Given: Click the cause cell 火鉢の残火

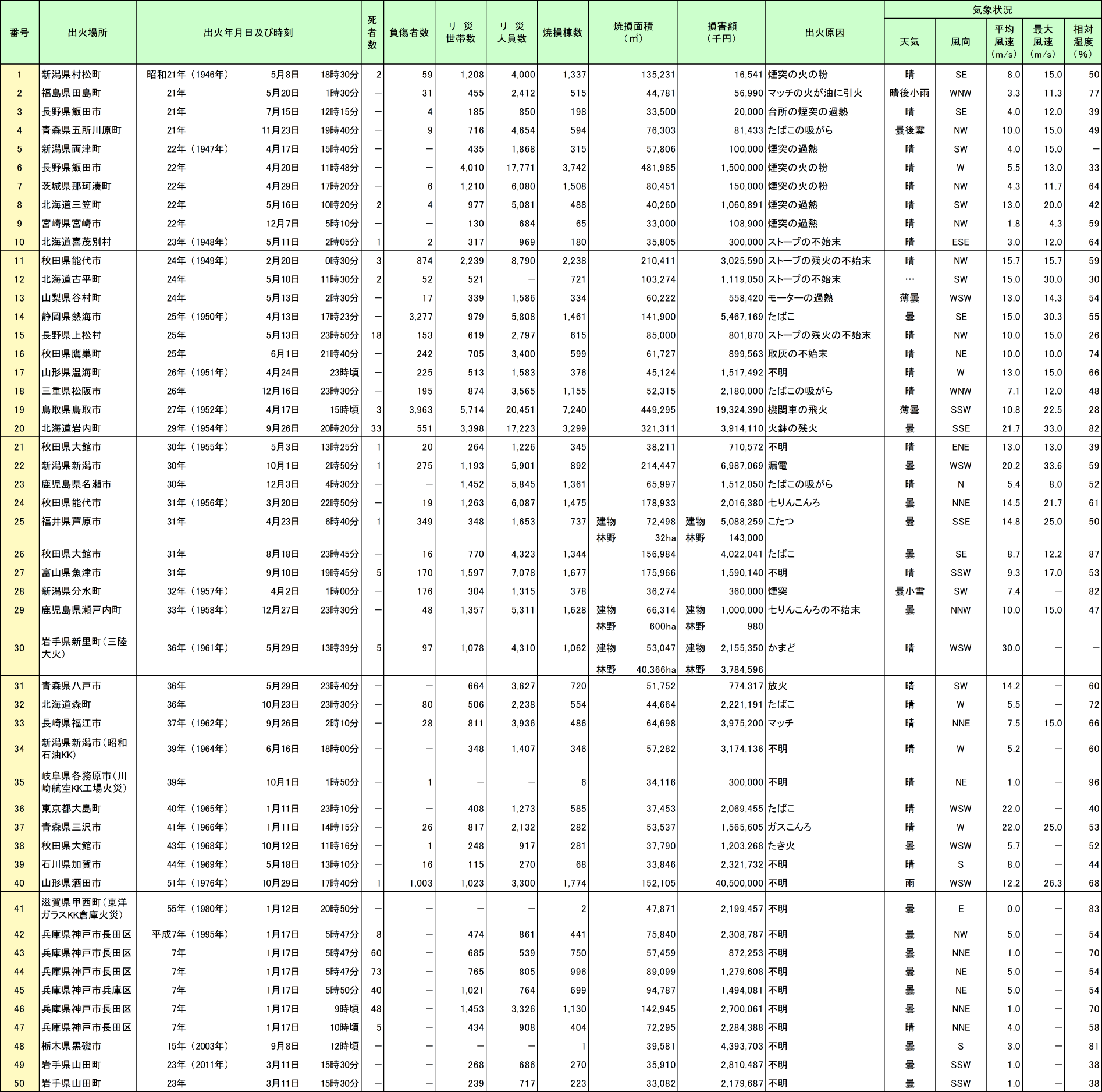Looking at the screenshot, I should (x=792, y=428).
